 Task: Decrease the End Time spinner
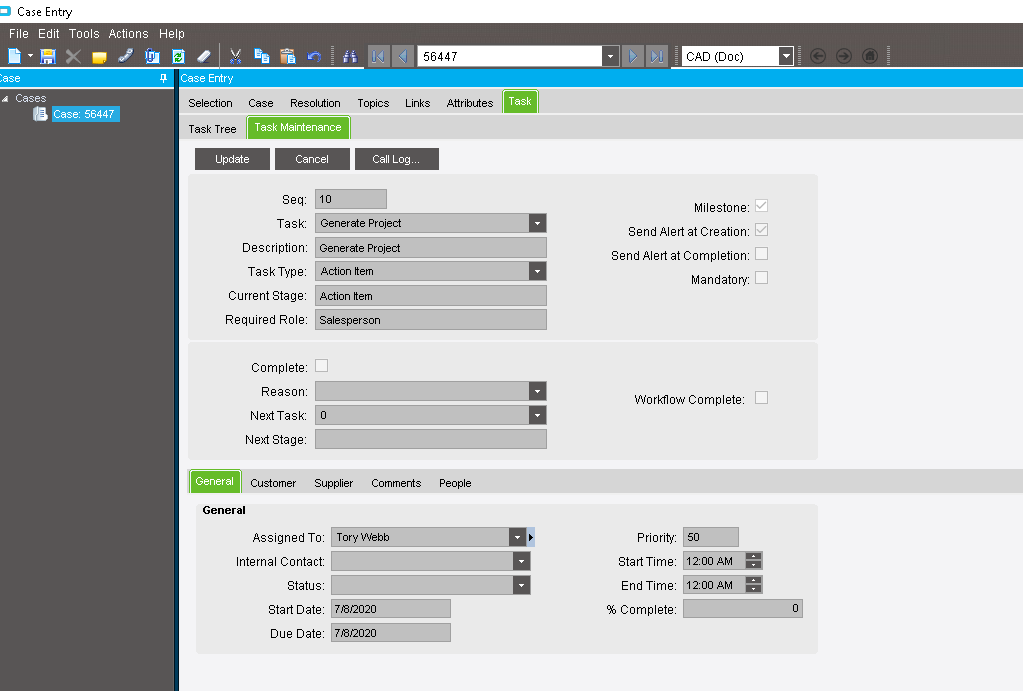point(754,589)
